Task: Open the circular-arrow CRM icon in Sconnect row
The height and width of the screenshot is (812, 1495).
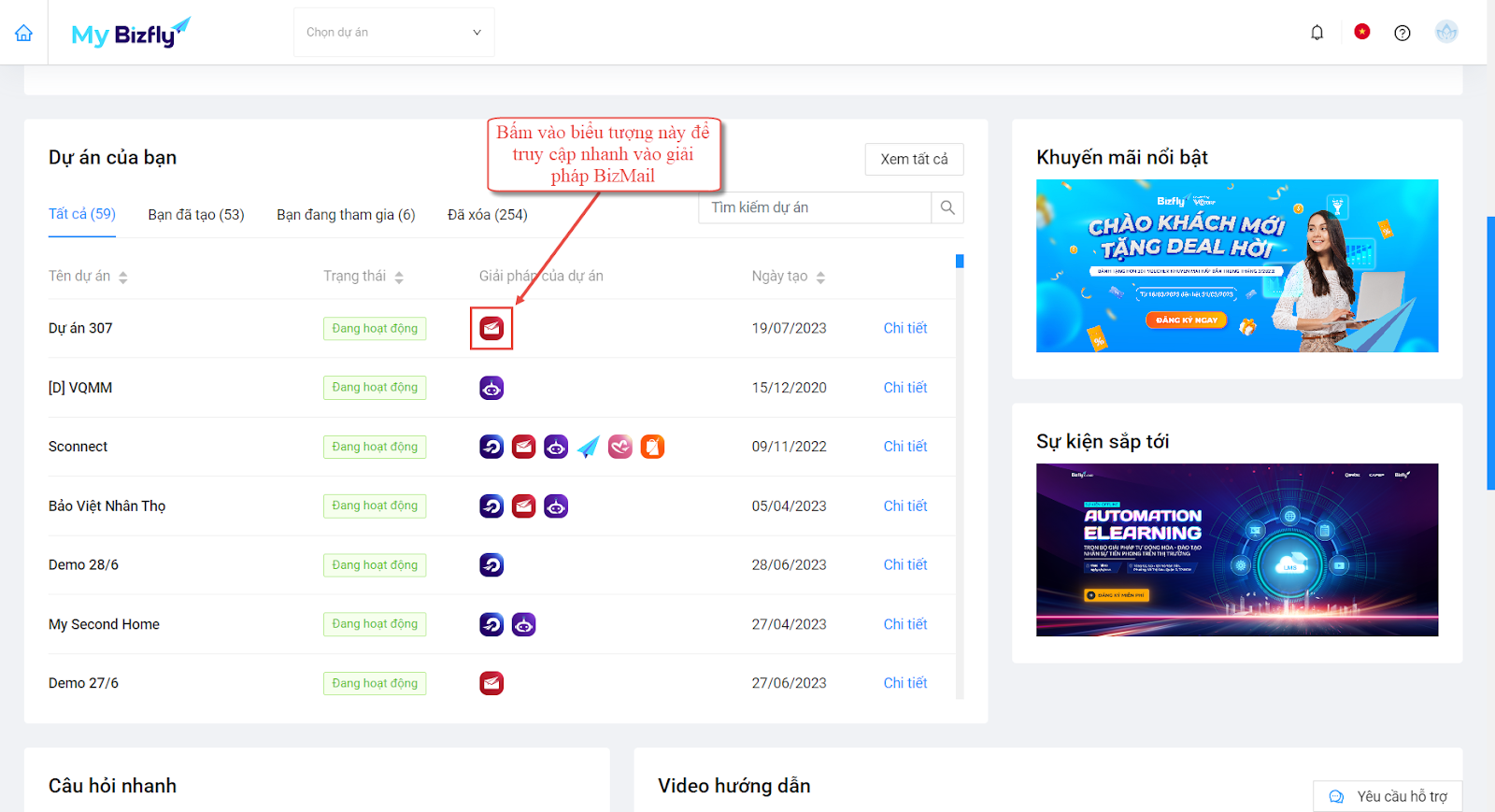Action: tap(491, 447)
